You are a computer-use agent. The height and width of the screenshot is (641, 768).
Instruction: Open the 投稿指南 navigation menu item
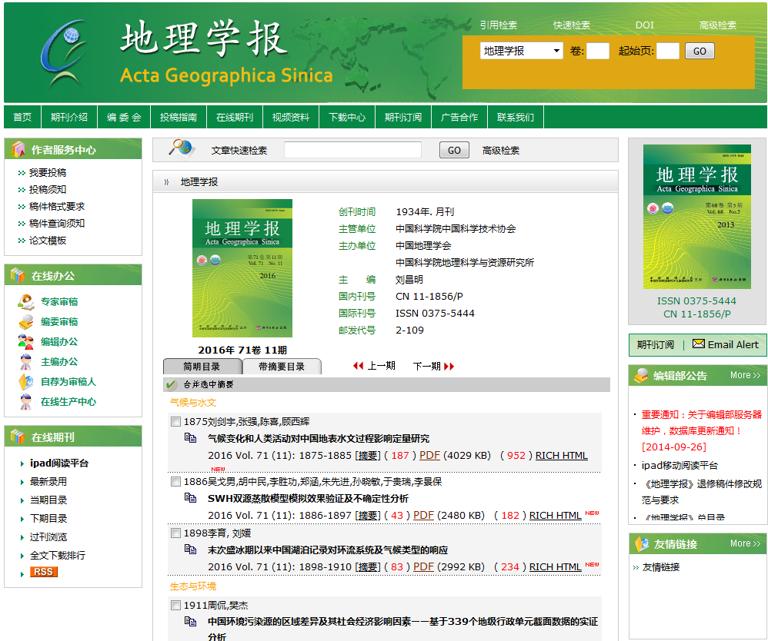pos(179,117)
